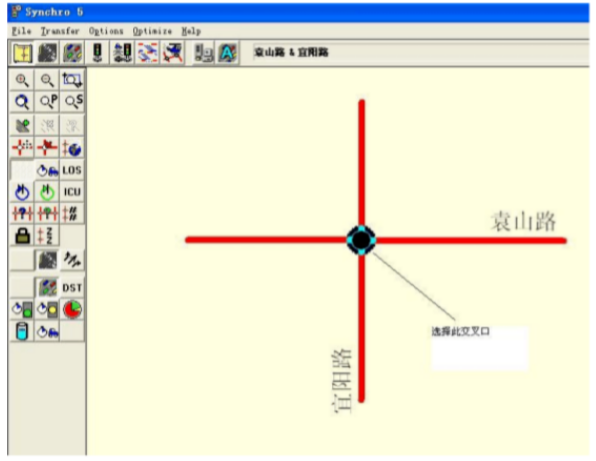Click clock-and-car icon beside cyan cylinder
The height and width of the screenshot is (461, 596).
tap(47, 331)
